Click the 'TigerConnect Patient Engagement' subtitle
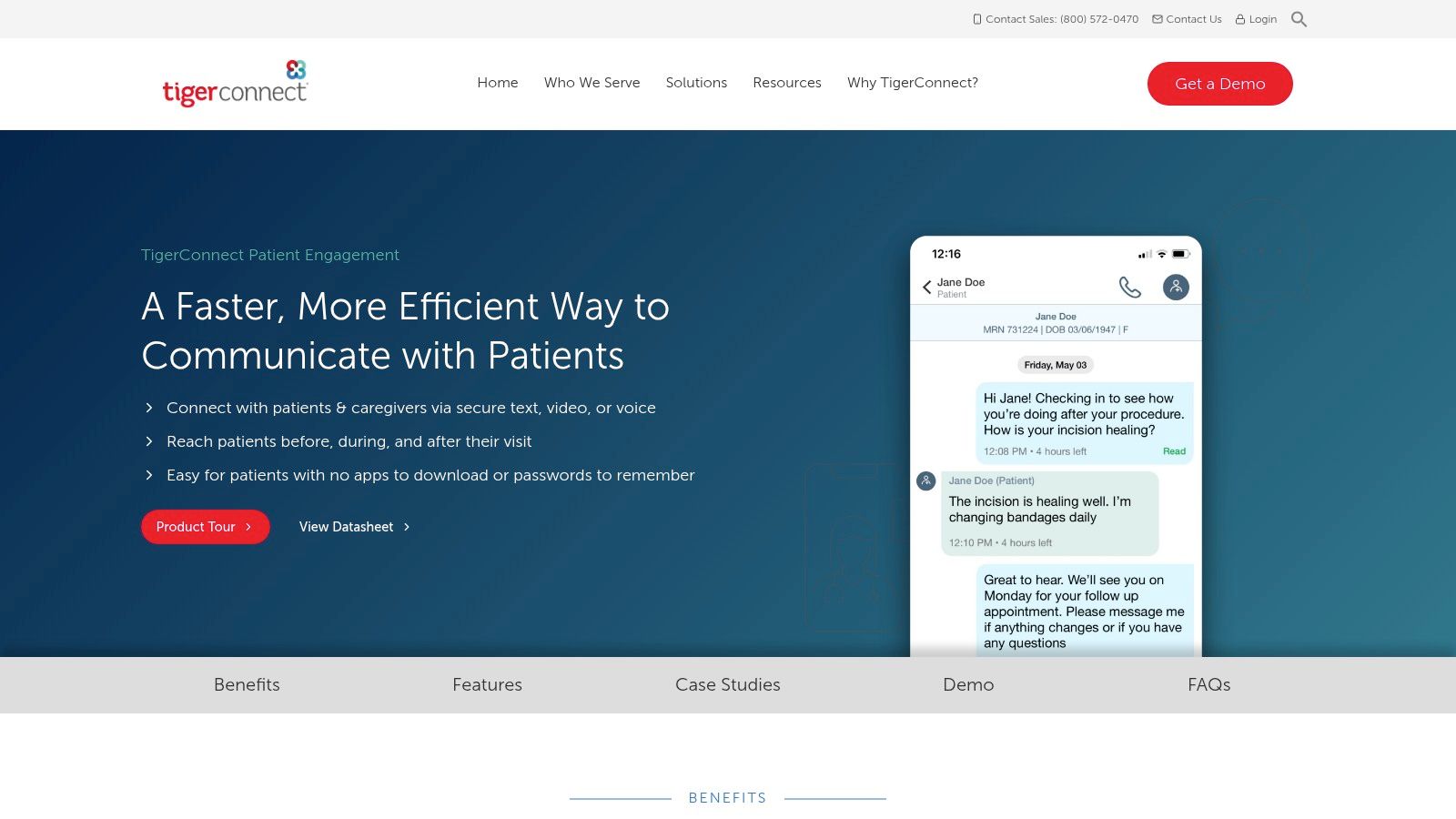Image resolution: width=1456 pixels, height=819 pixels. 270,255
